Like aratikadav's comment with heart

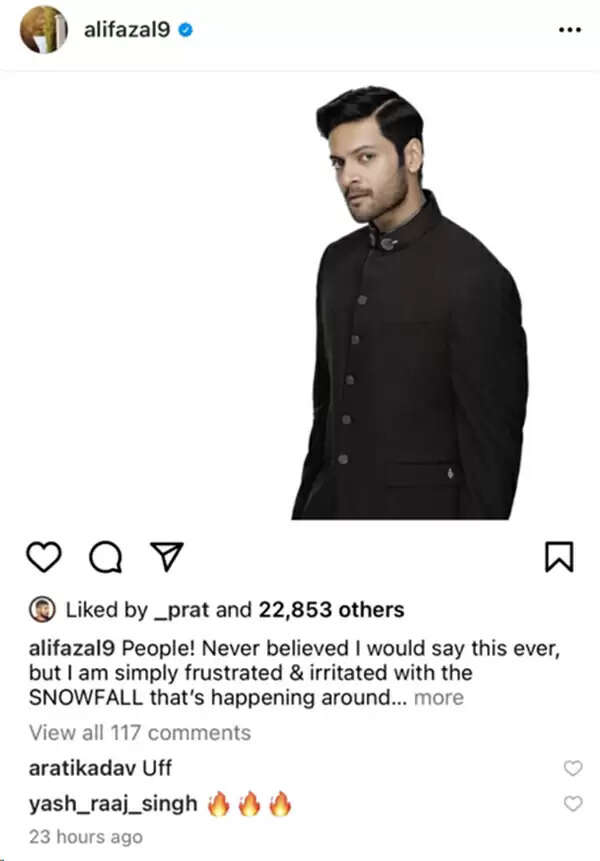pos(573,768)
